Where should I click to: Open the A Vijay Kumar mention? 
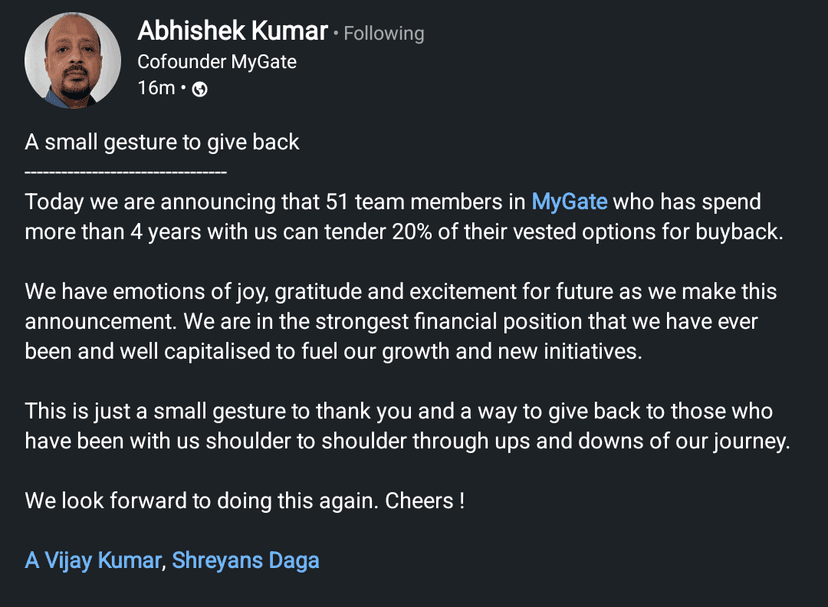click(92, 560)
